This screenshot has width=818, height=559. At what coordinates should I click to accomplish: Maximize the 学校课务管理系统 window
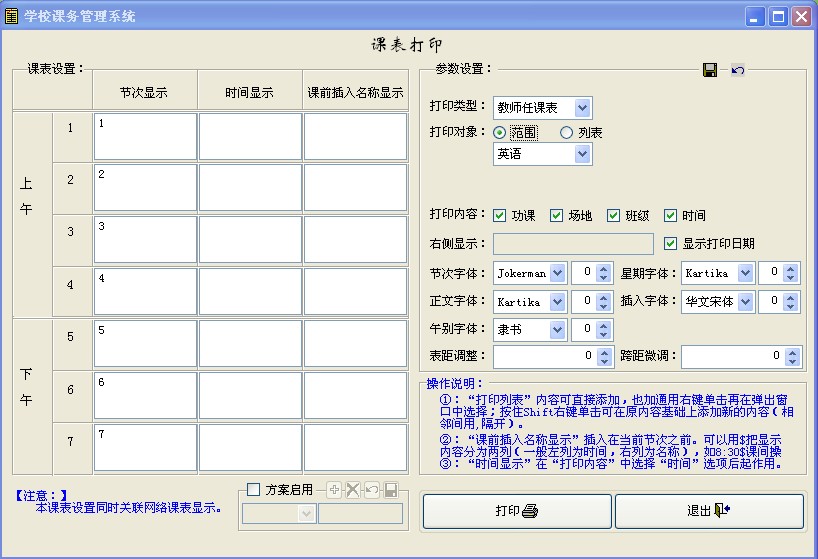pos(778,17)
